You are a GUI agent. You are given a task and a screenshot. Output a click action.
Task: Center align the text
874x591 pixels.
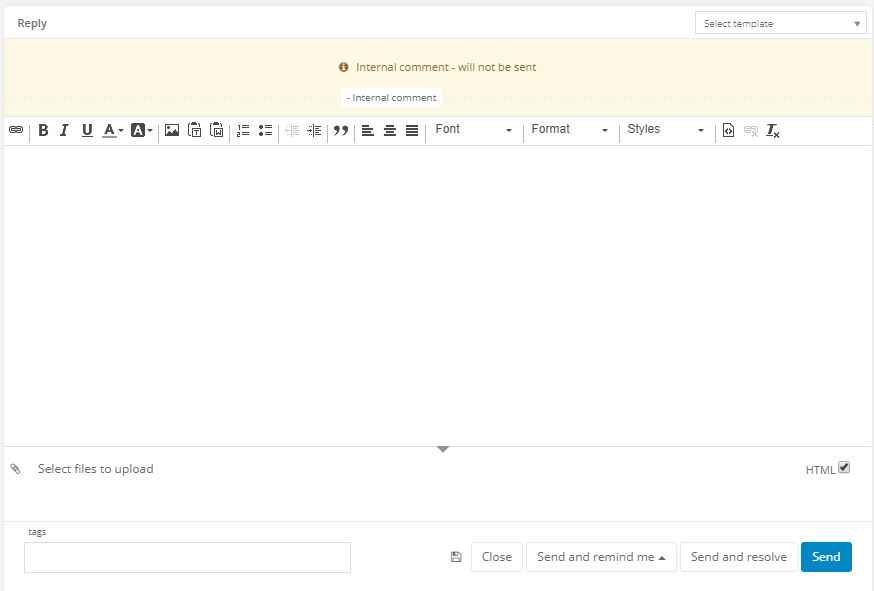[390, 130]
